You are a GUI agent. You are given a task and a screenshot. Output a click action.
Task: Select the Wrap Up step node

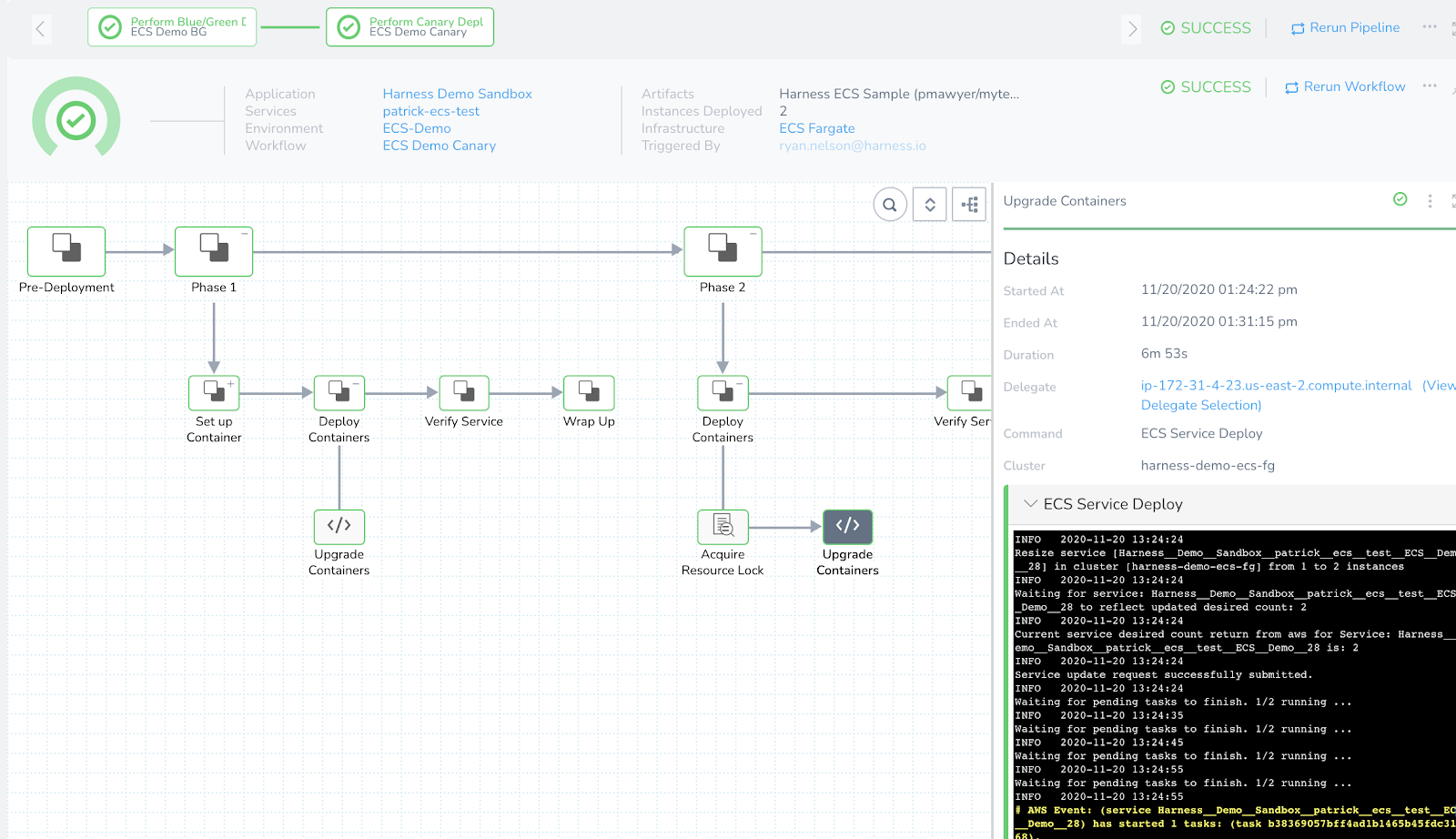589,393
